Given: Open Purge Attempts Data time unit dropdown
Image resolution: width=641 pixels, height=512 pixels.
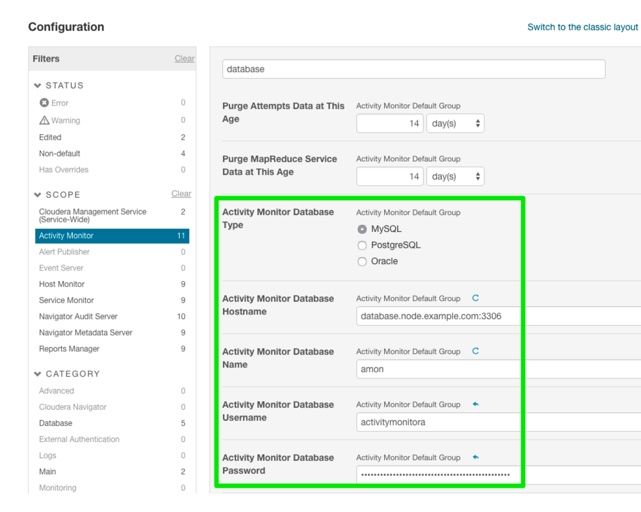Looking at the screenshot, I should (456, 123).
